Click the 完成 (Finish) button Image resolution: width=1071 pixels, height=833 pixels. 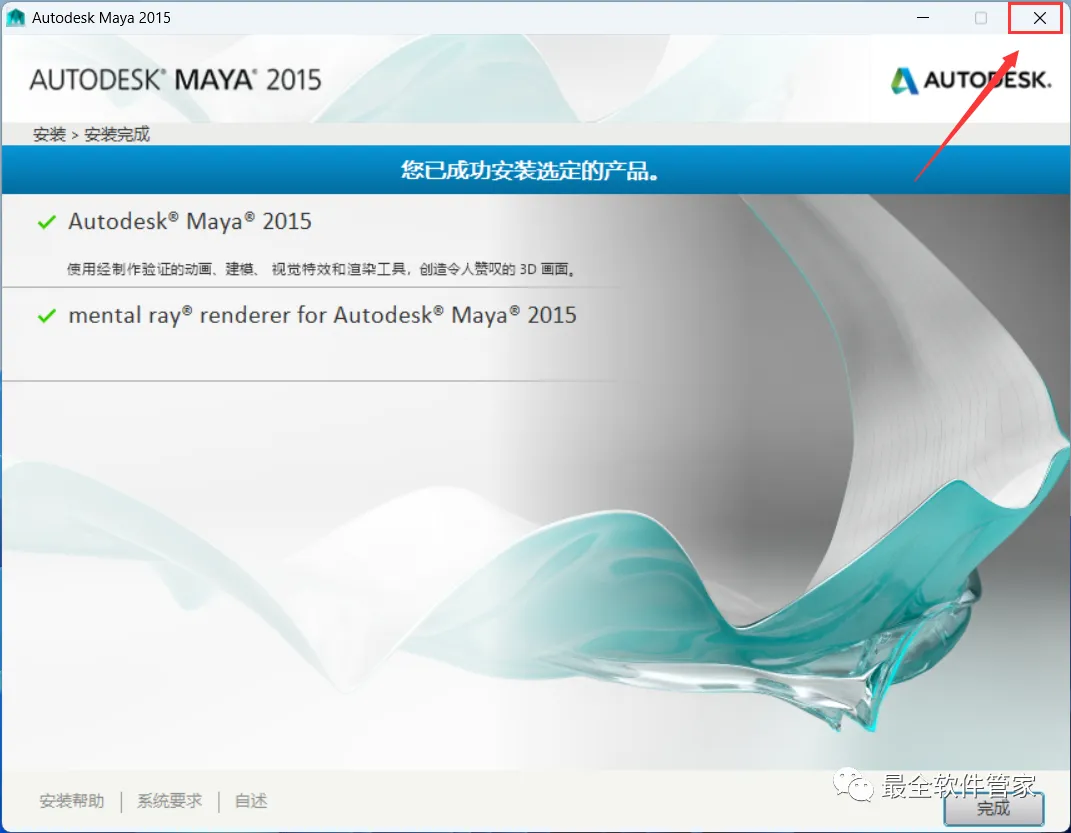[994, 808]
